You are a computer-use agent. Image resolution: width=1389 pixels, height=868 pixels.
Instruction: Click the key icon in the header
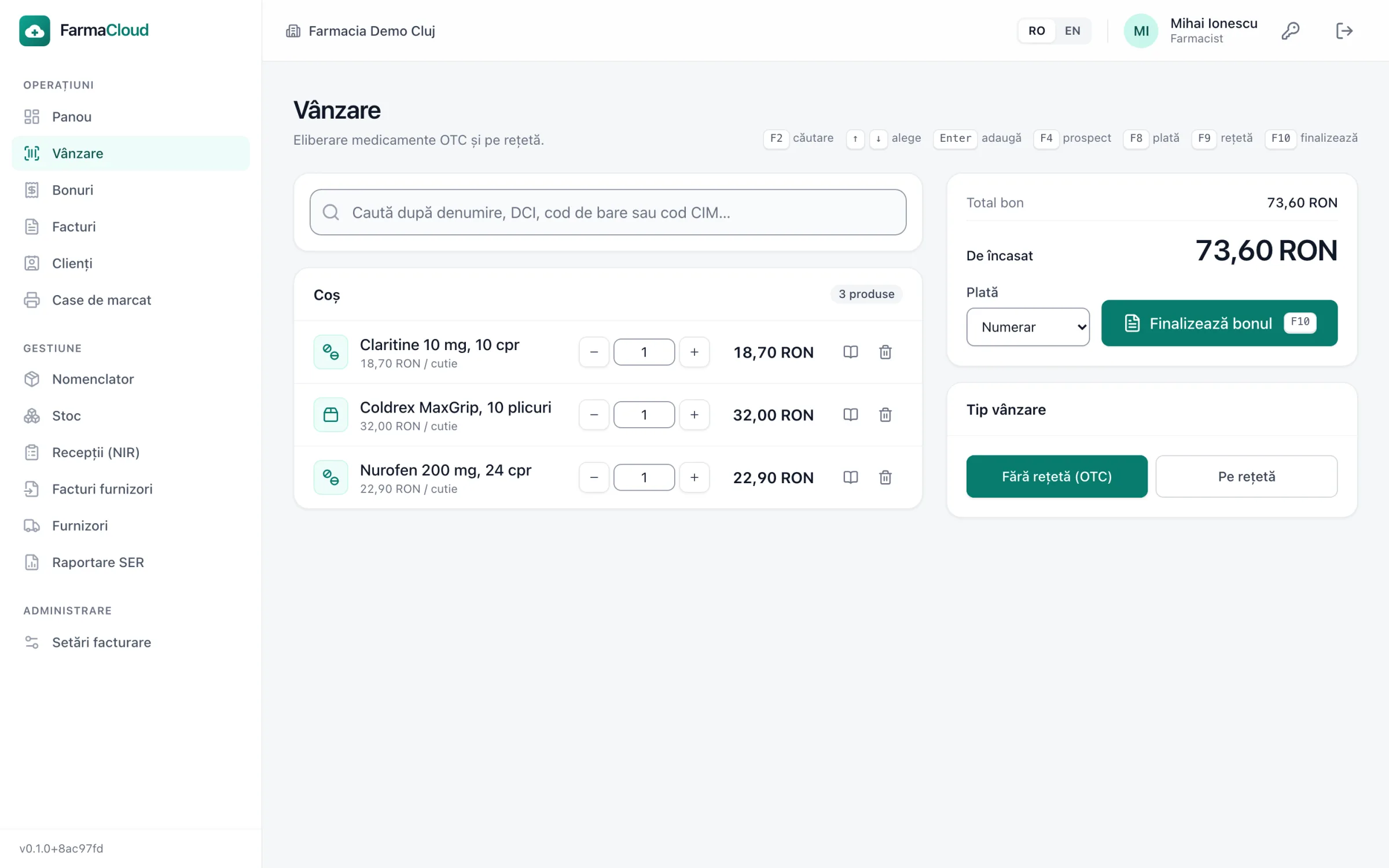(x=1290, y=31)
